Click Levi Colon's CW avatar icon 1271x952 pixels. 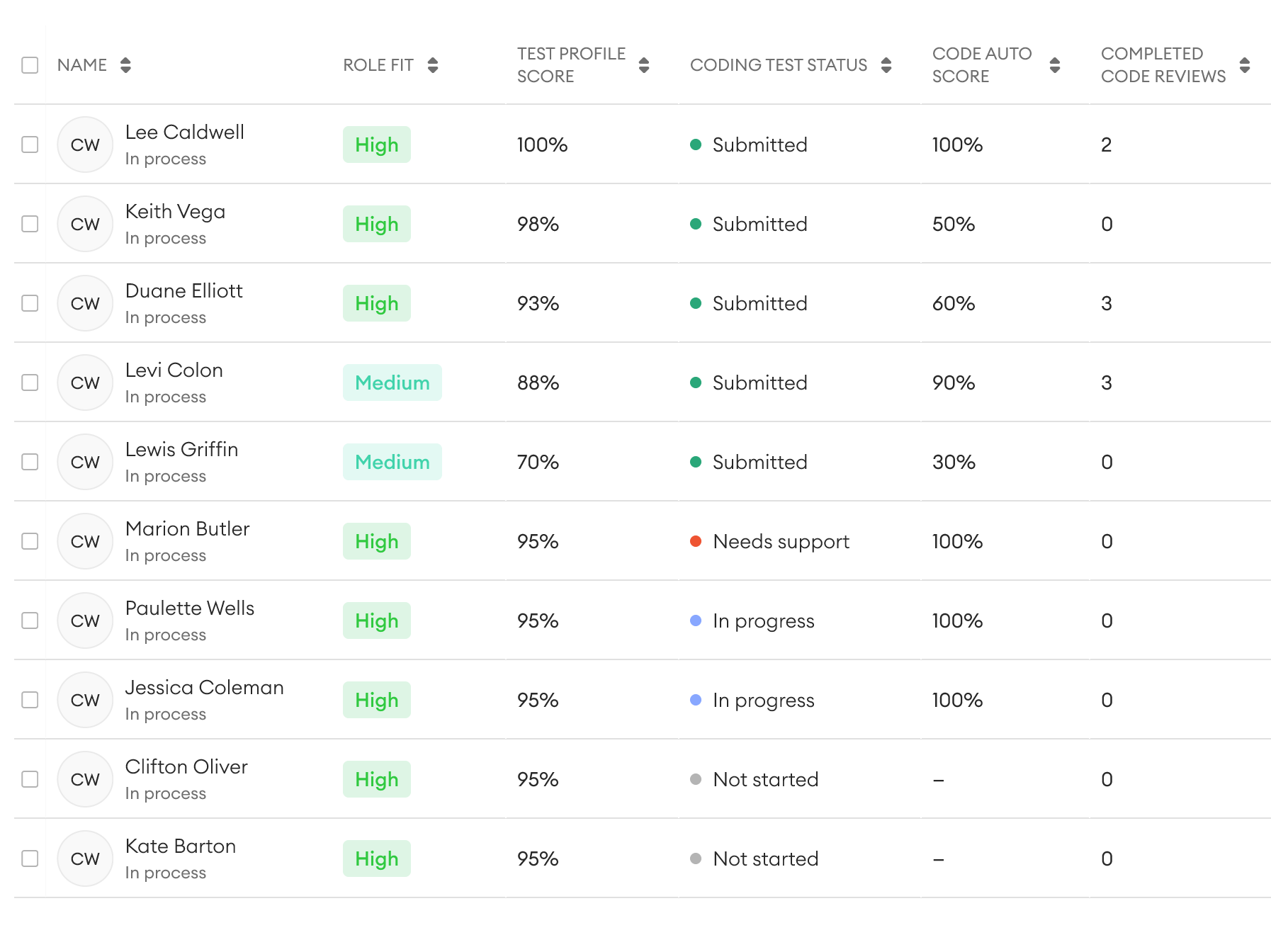tap(85, 382)
